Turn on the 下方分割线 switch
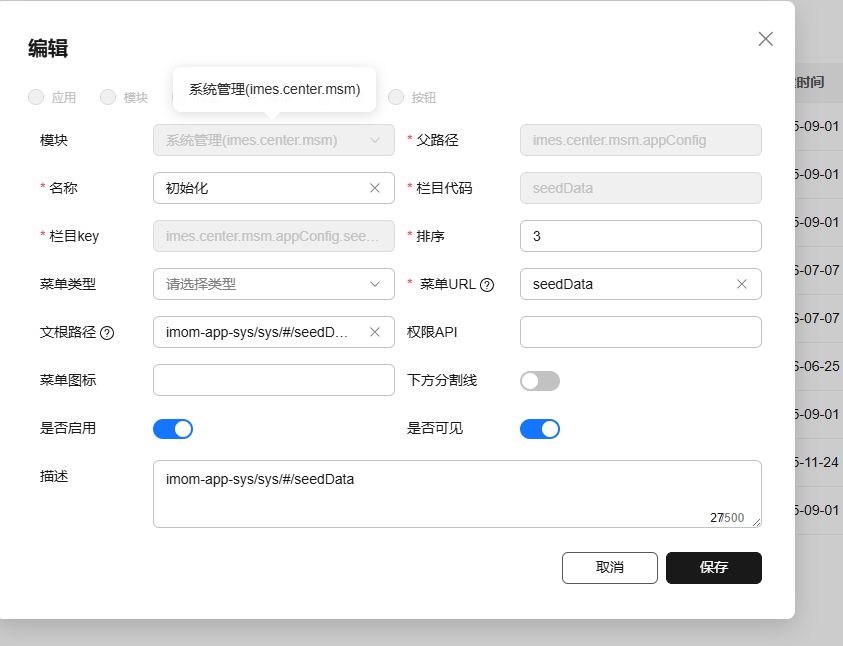This screenshot has height=646, width=843. (x=540, y=381)
